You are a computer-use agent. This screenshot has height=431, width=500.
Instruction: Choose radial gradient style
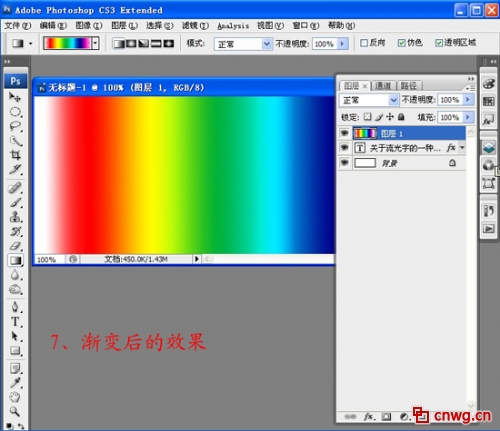coord(131,43)
